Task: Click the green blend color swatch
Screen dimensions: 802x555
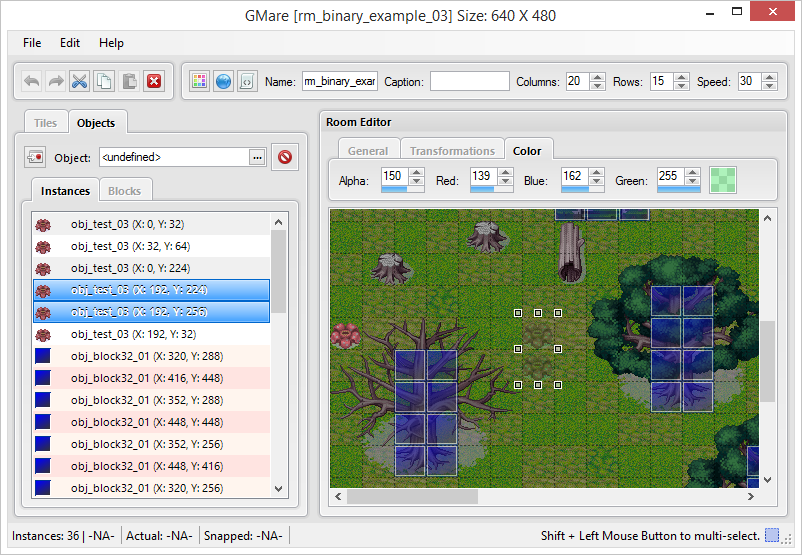Action: point(723,180)
